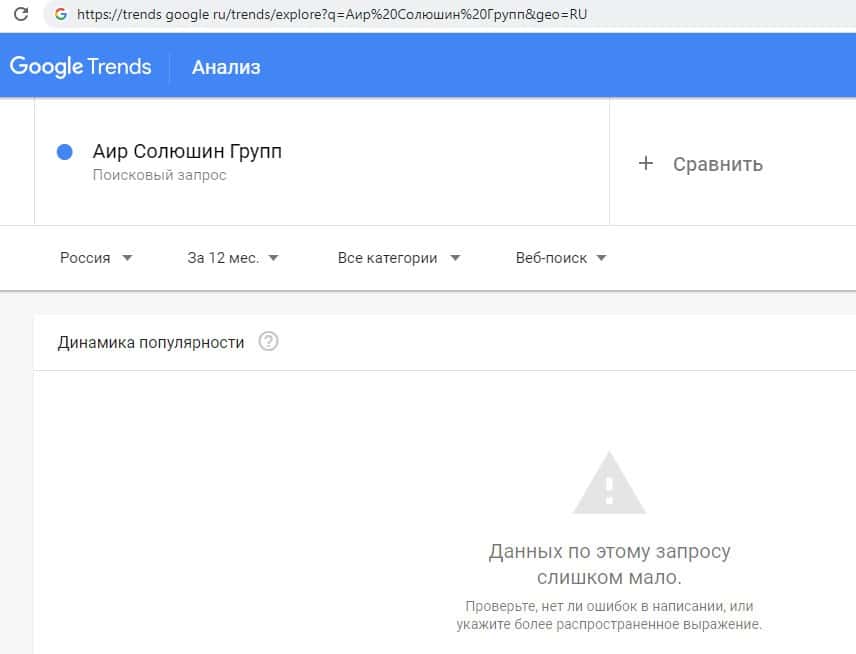This screenshot has height=654, width=856.
Task: Click the address bar URL
Action: click(x=331, y=15)
